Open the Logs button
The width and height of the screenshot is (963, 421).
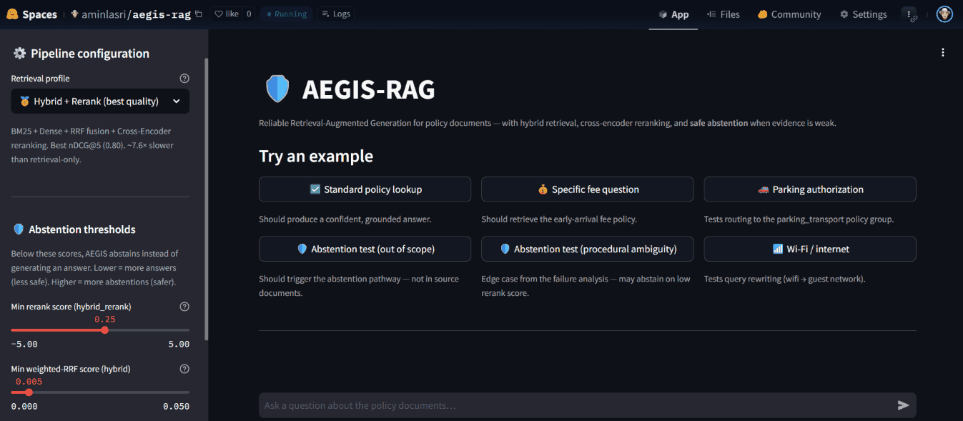point(336,14)
